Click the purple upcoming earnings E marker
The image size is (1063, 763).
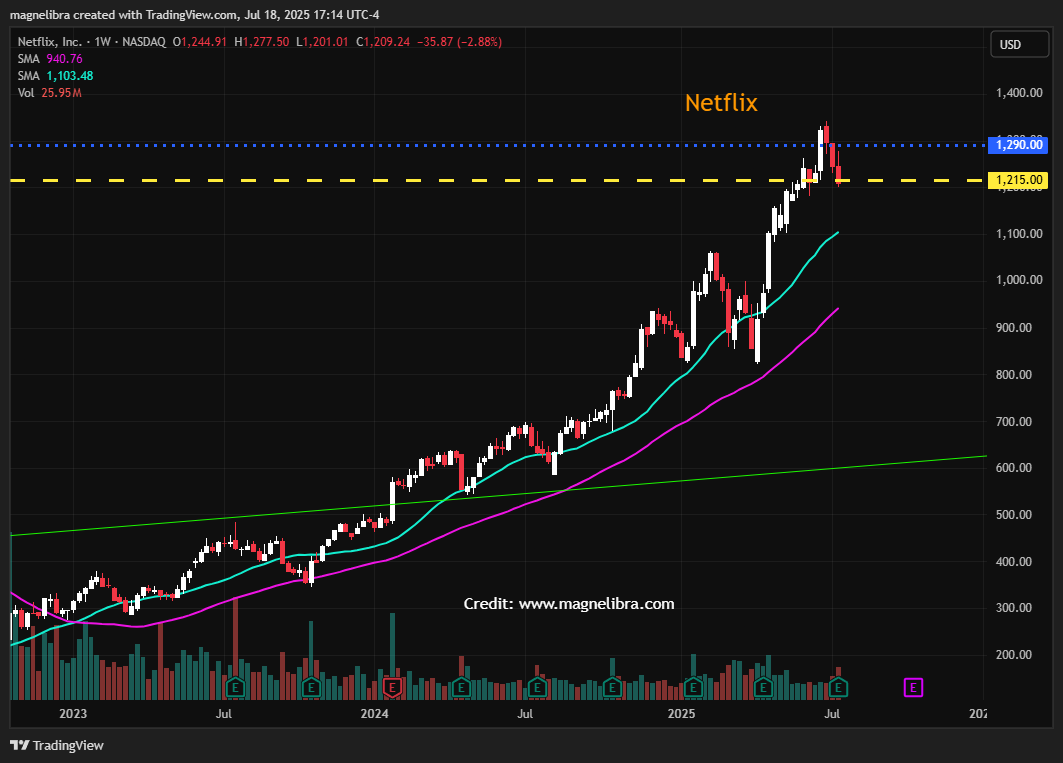point(913,688)
